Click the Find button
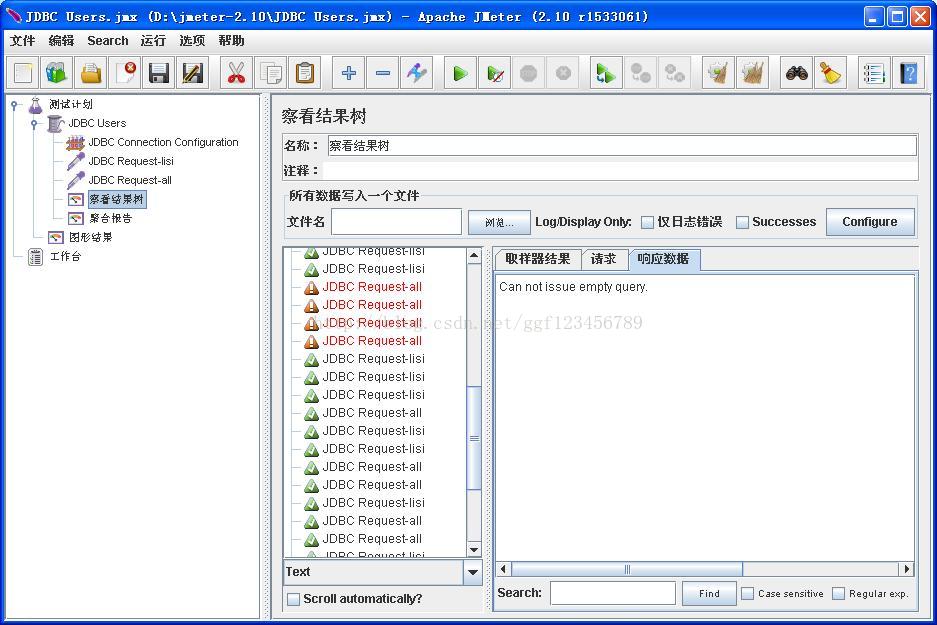Viewport: 937px width, 625px height. [709, 593]
